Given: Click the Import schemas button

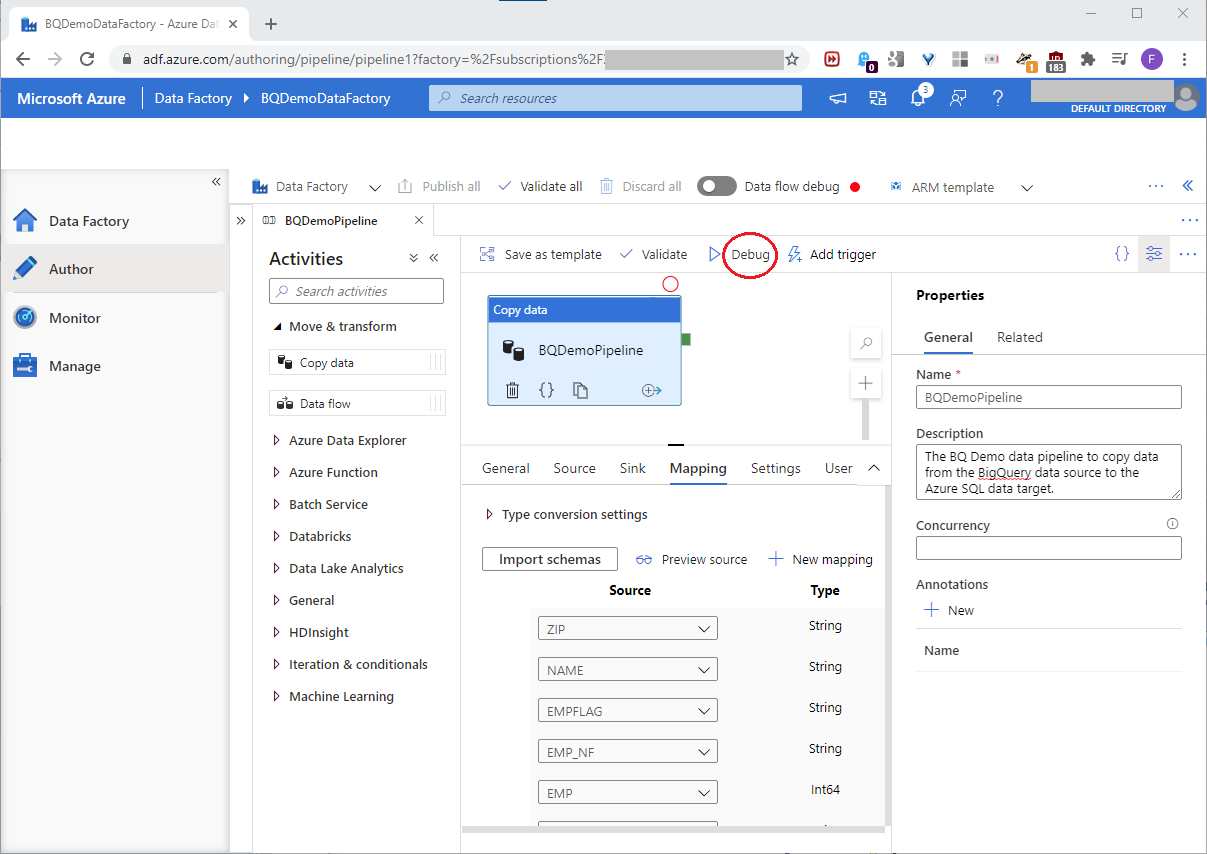Looking at the screenshot, I should (549, 559).
